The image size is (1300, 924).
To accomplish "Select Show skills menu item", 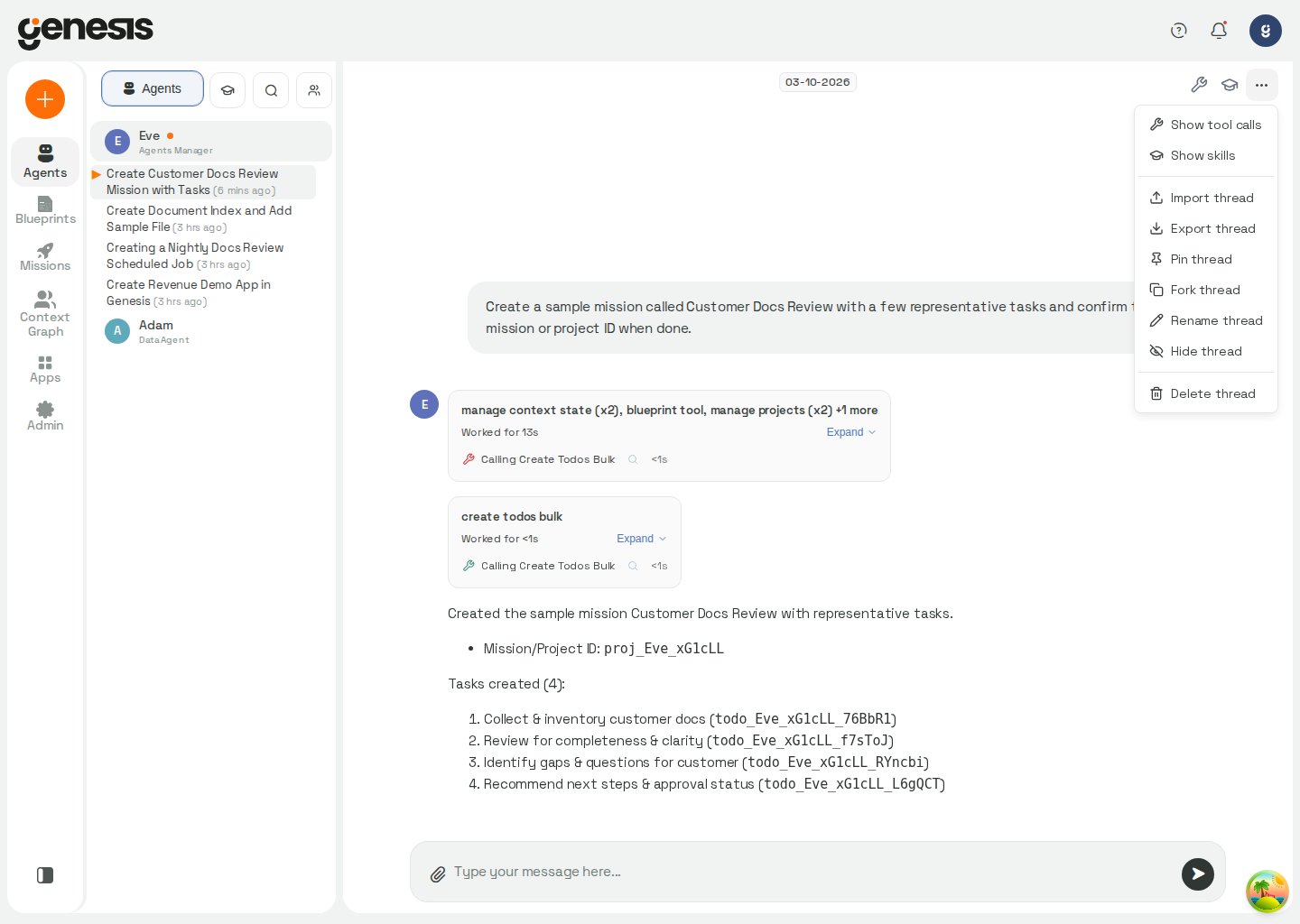I will click(1205, 155).
